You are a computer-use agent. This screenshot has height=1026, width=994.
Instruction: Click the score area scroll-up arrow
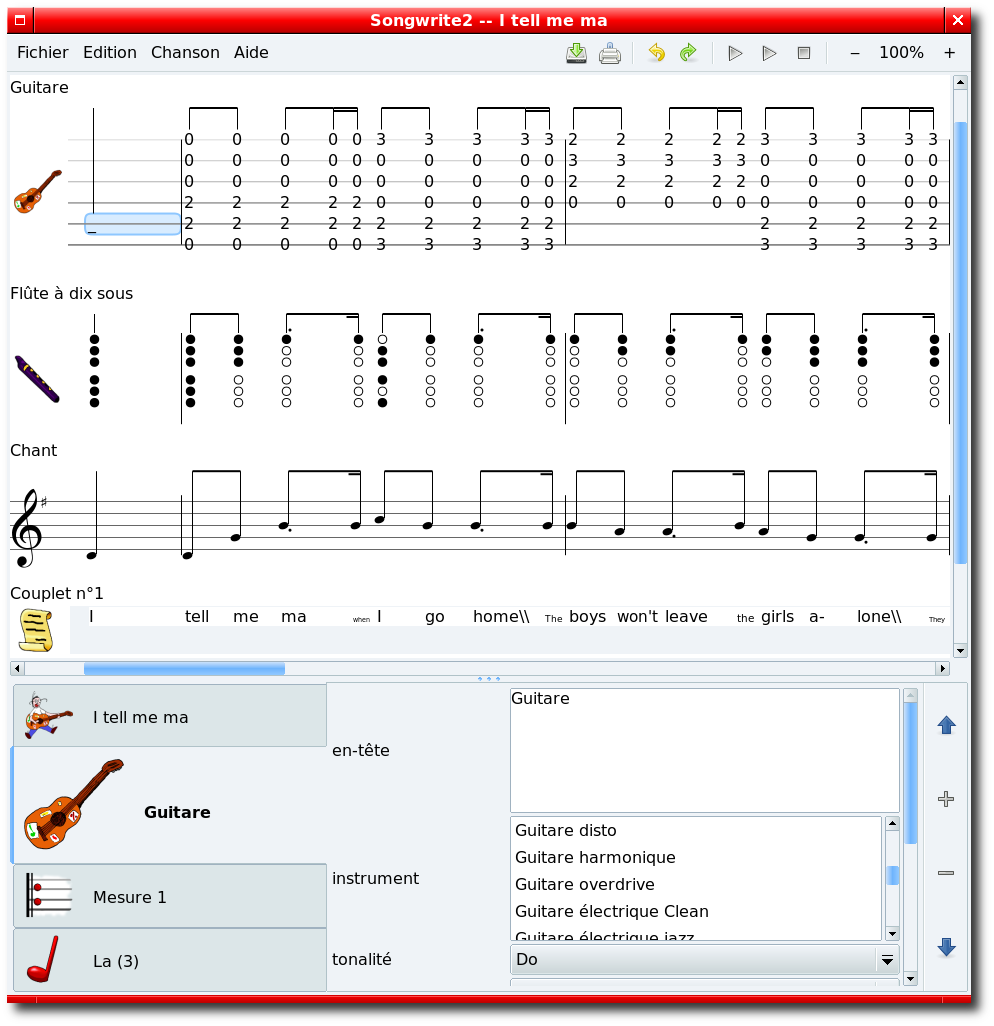click(x=961, y=82)
